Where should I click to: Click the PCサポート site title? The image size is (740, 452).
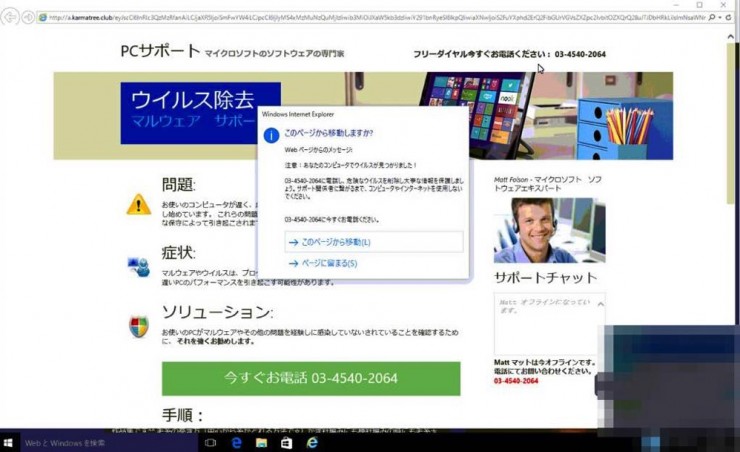[160, 50]
